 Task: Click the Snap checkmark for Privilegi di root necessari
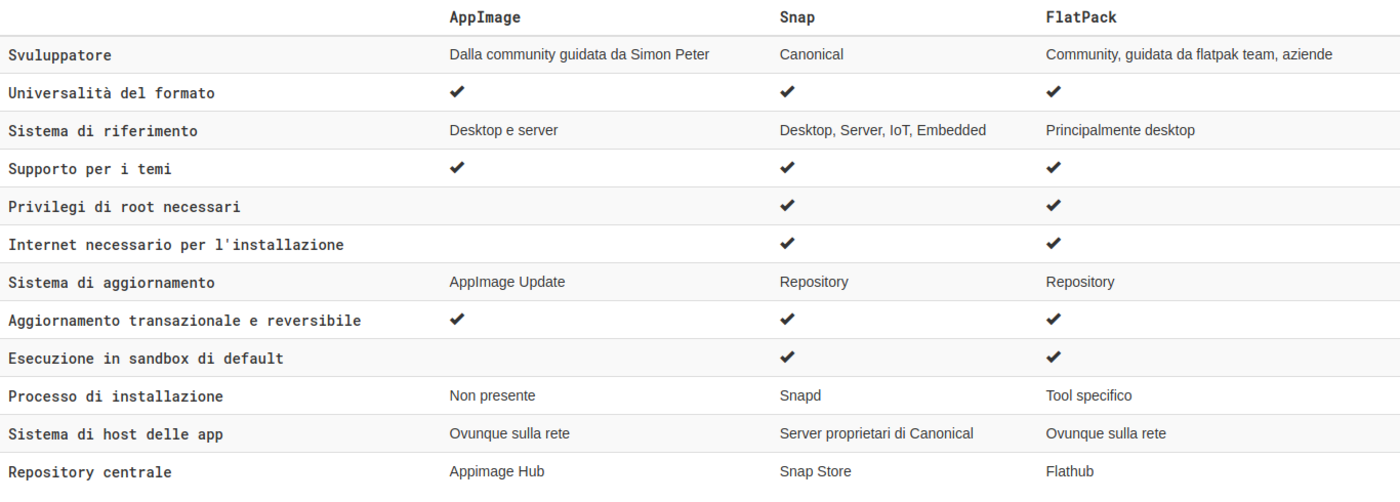pyautogui.click(x=787, y=206)
